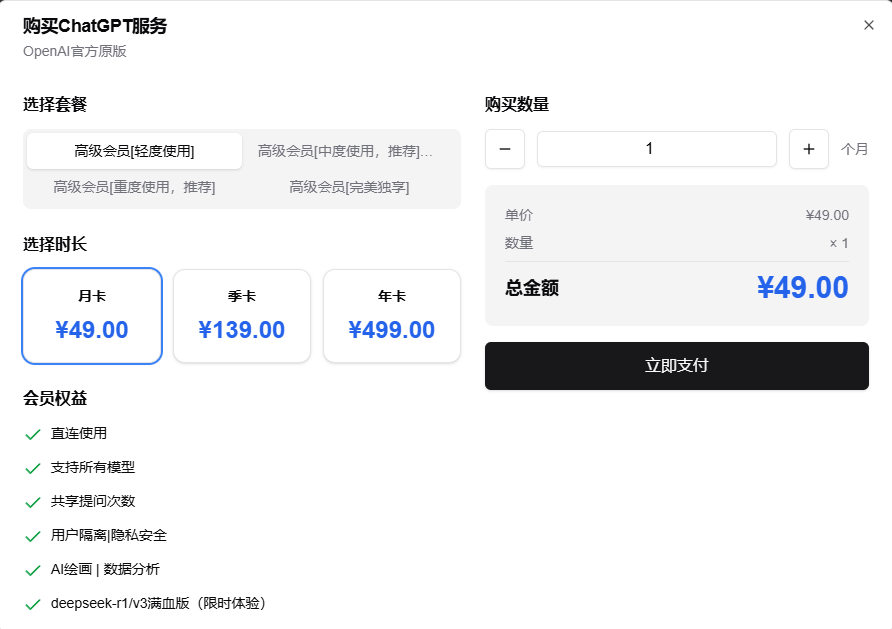Click the minus icon to decrease quantity
Screen dimensions: 892x629
pyautogui.click(x=505, y=149)
